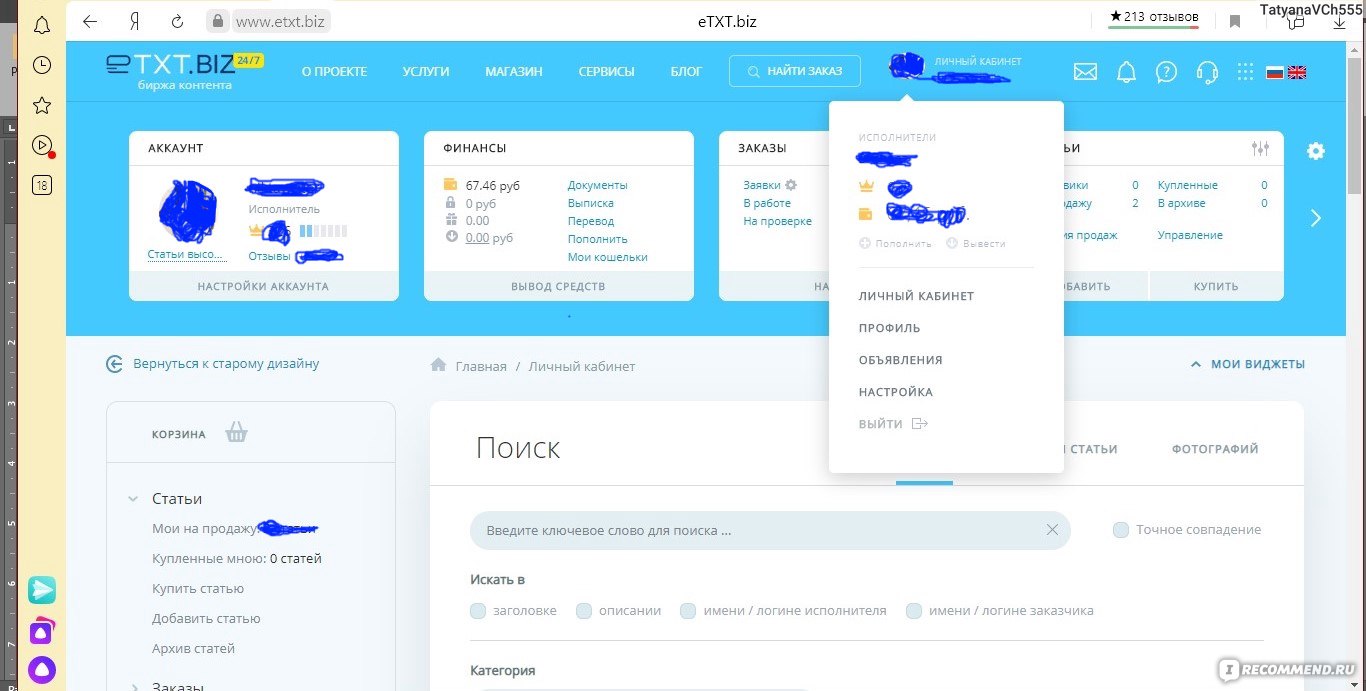Enable the Точное совпадение checkbox
The width and height of the screenshot is (1366, 691).
point(1121,530)
